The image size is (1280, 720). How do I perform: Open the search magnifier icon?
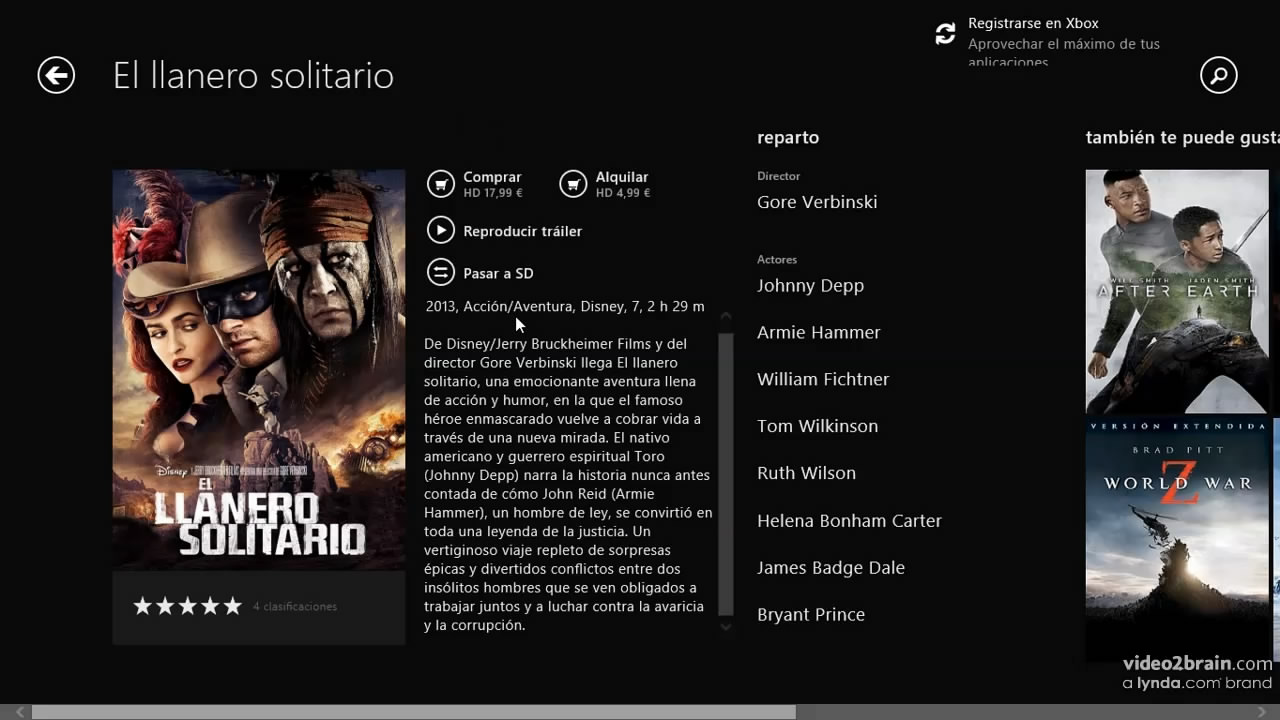pos(1218,75)
